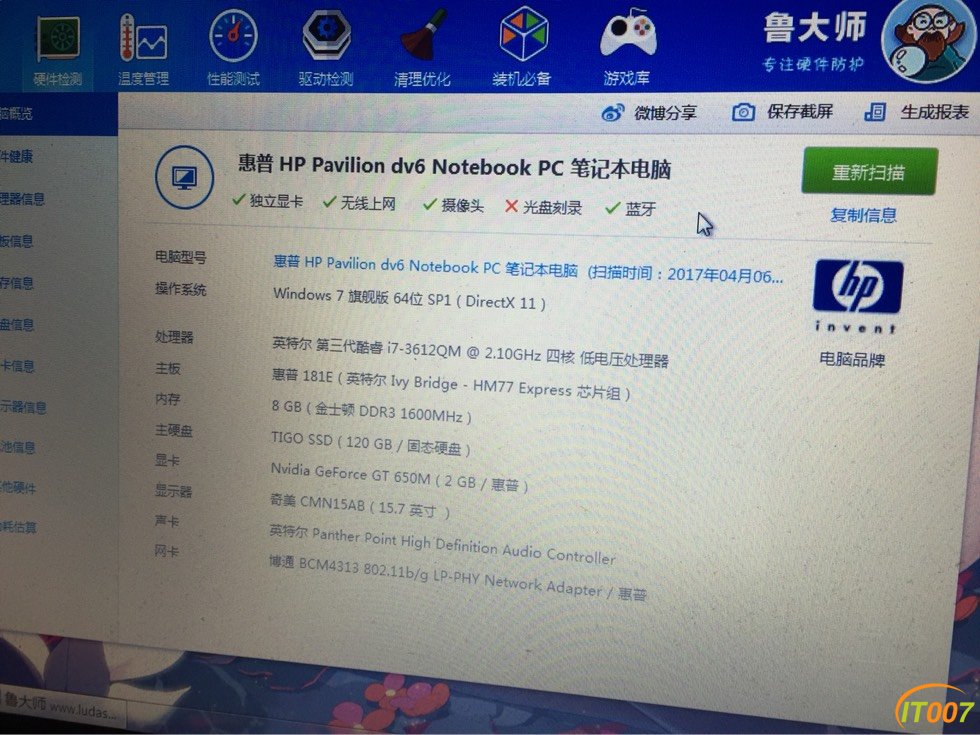980x735 pixels.
Task: Click the 8 GB 金士顿 DDR3 line
Action: [x=371, y=411]
